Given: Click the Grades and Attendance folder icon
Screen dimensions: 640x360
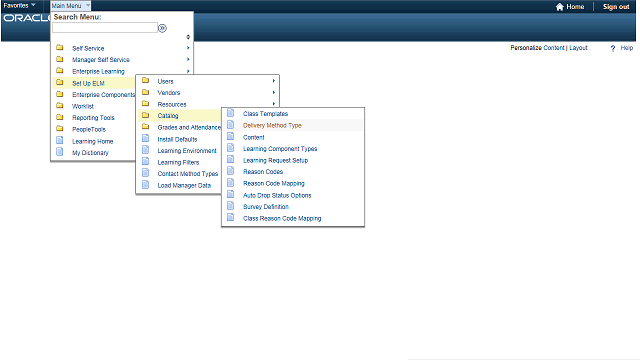Looking at the screenshot, I should click(x=145, y=127).
